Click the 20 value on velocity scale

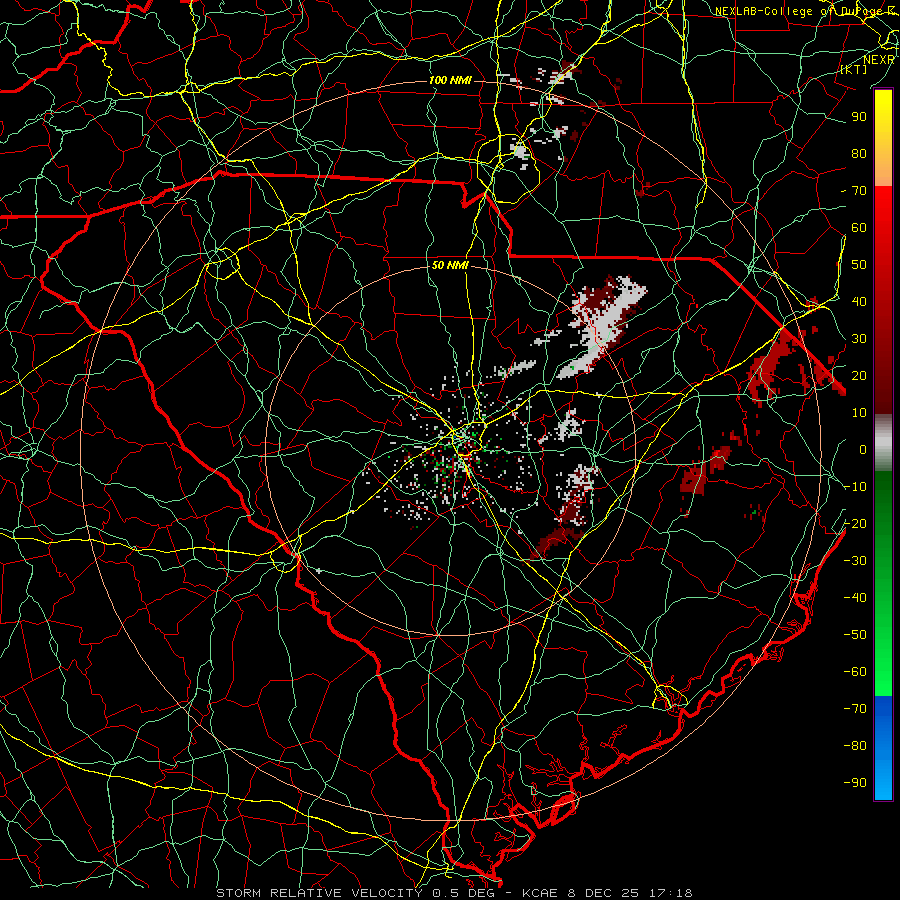point(859,376)
